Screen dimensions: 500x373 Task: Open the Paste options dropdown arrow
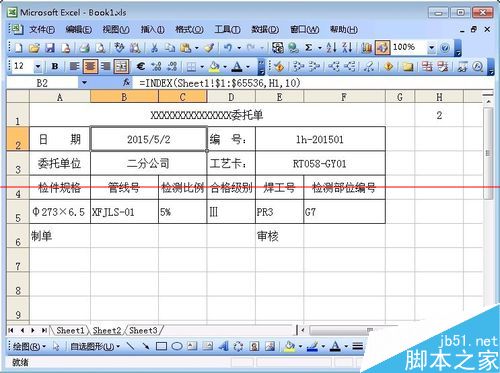pyautogui.click(x=196, y=48)
